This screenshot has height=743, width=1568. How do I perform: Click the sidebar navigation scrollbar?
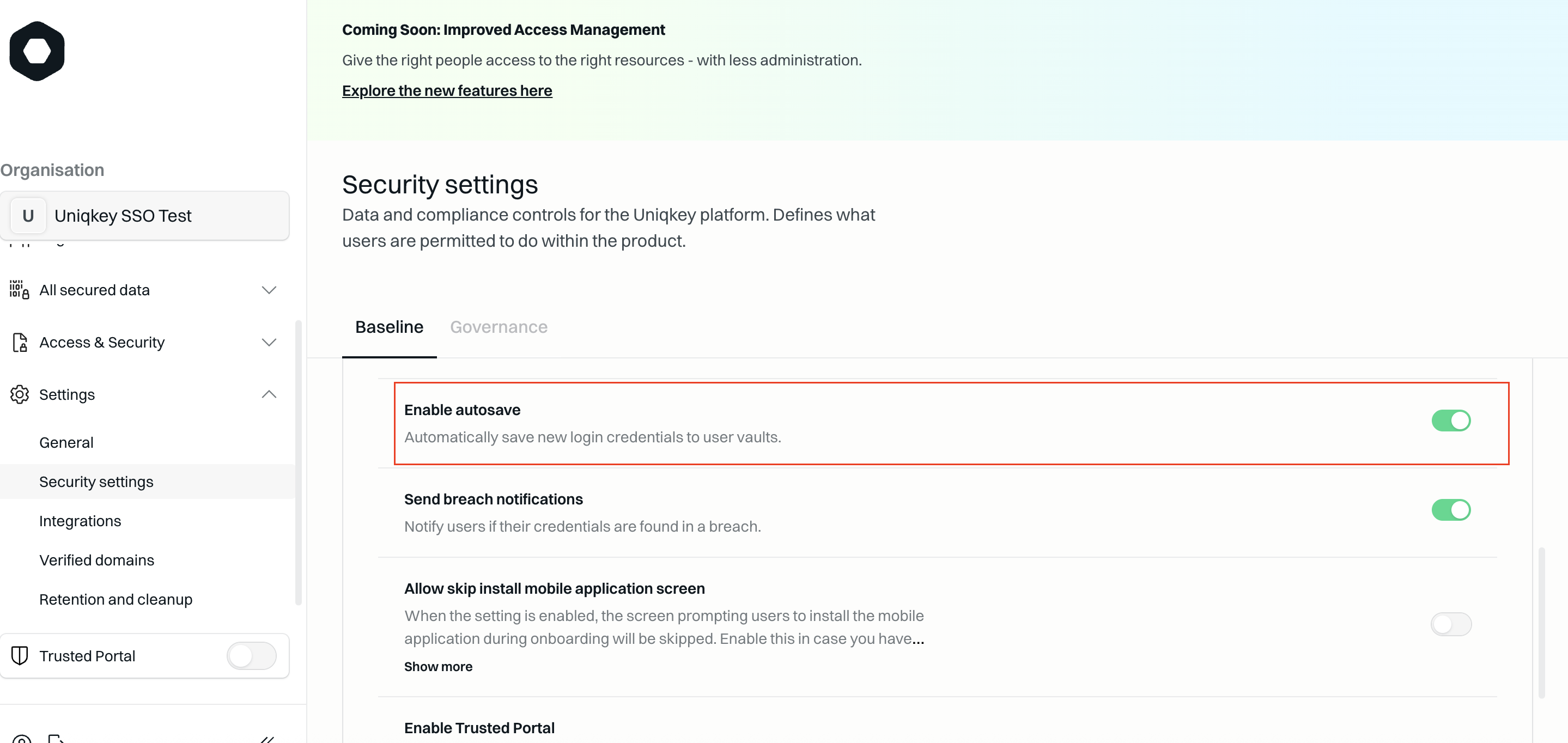point(298,462)
